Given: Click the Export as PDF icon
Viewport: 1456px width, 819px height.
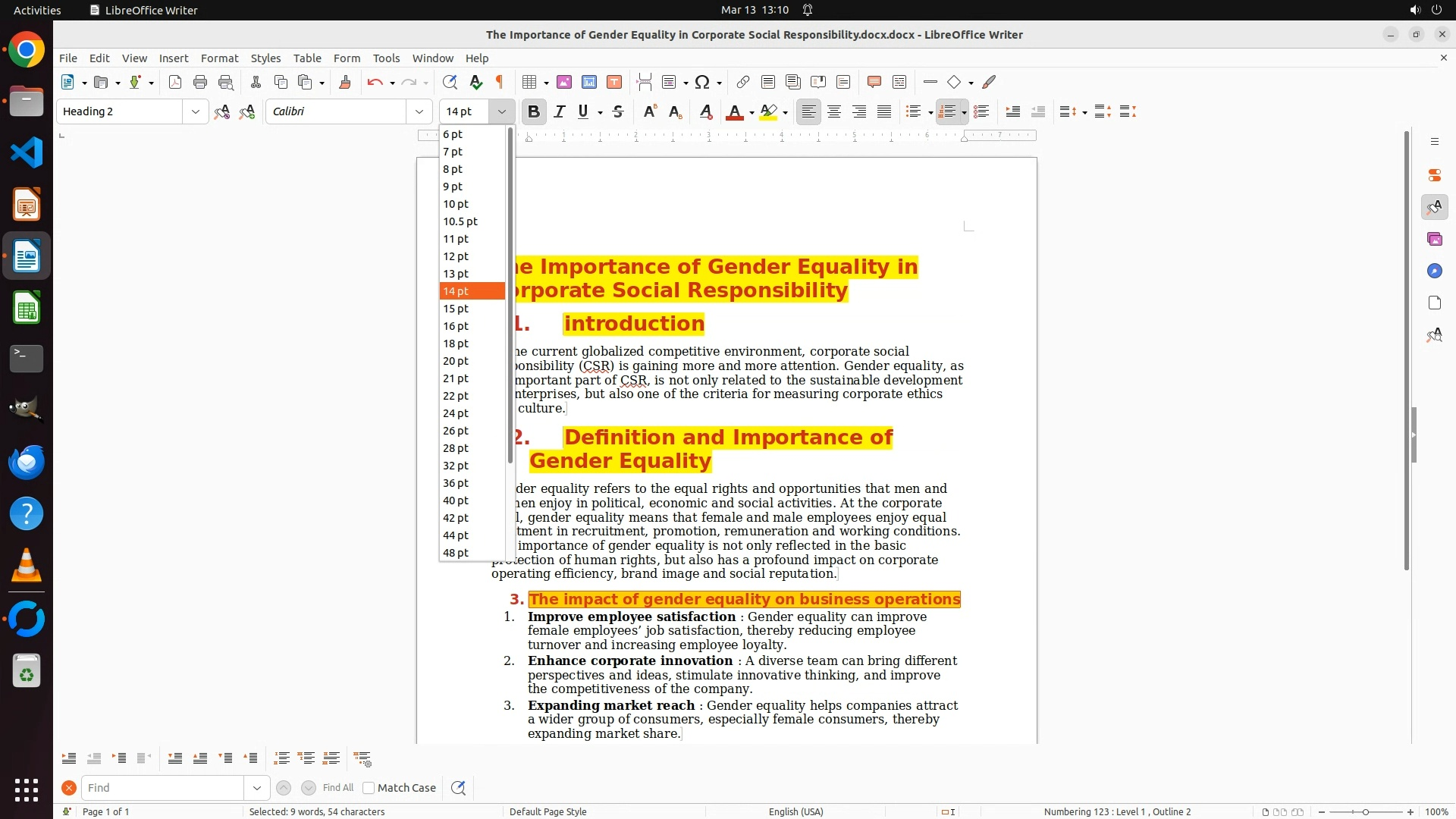Looking at the screenshot, I should tap(175, 82).
